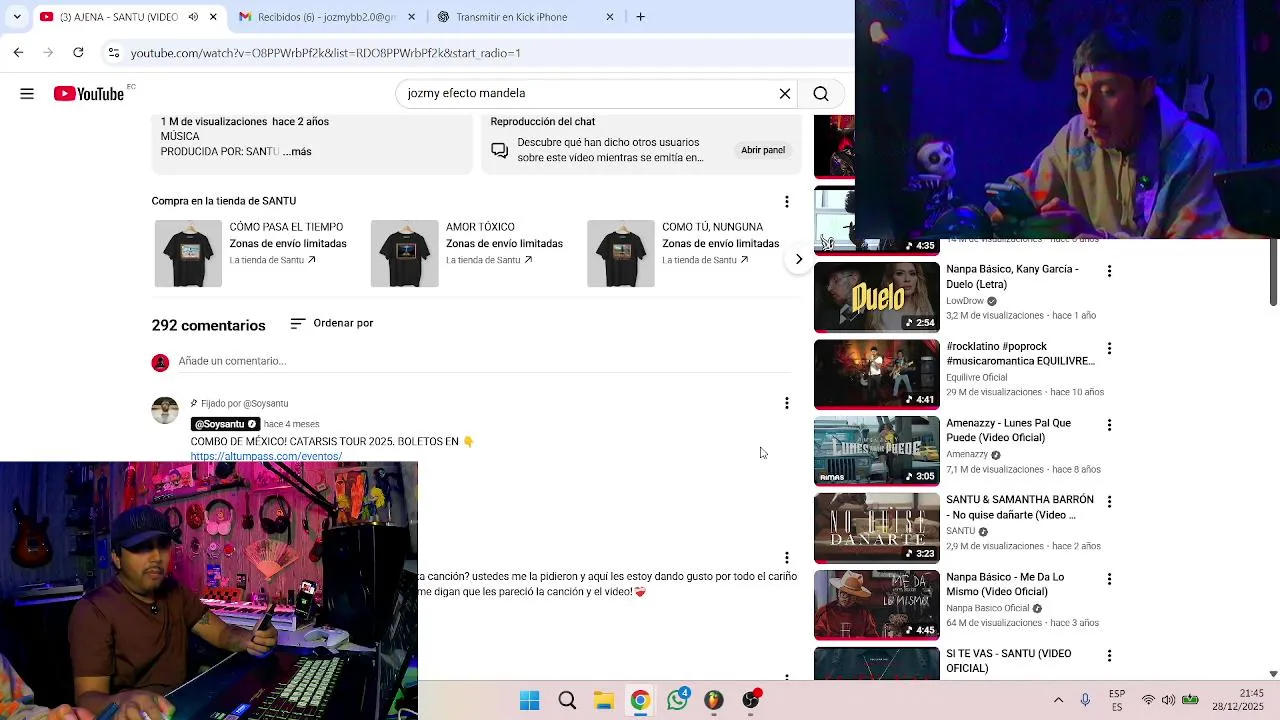Open options menu for SI TE VAS video

tap(1109, 656)
